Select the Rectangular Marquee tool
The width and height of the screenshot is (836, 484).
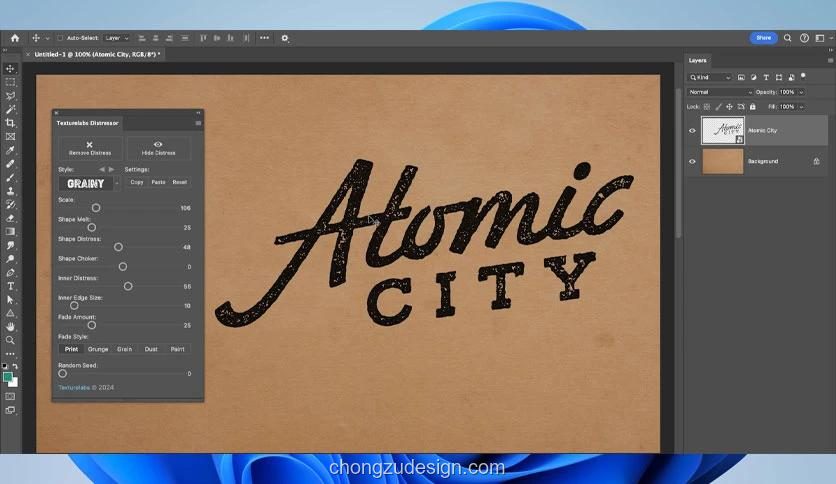coord(10,83)
